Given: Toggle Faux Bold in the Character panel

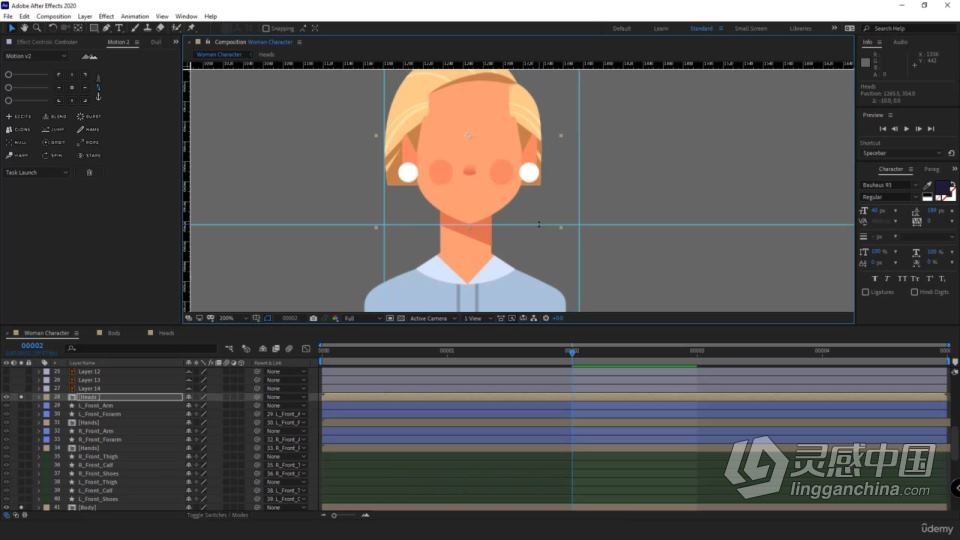Looking at the screenshot, I should pyautogui.click(x=874, y=279).
